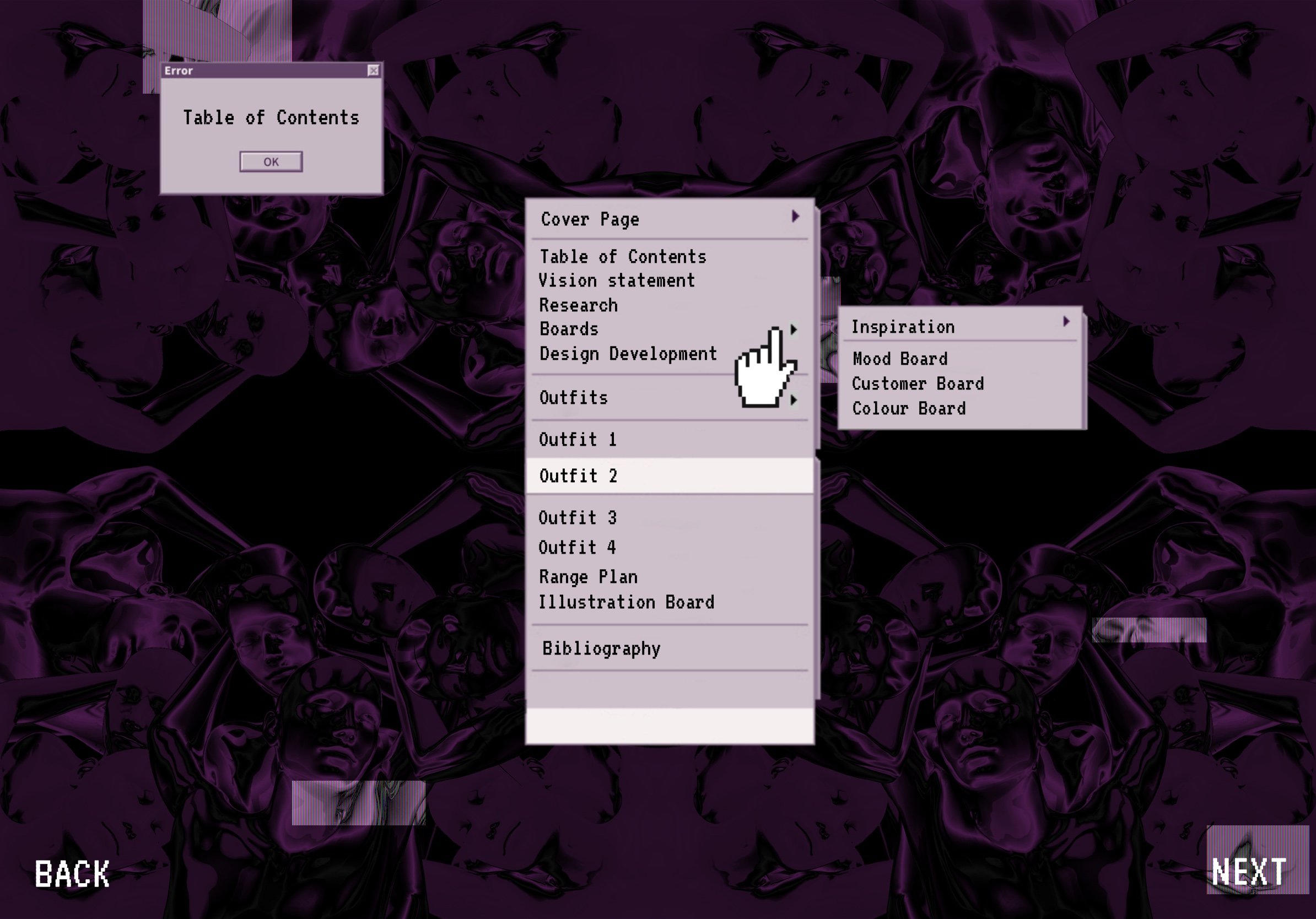The image size is (1316, 919).
Task: Select Table of Contents in the menu
Action: pos(623,257)
